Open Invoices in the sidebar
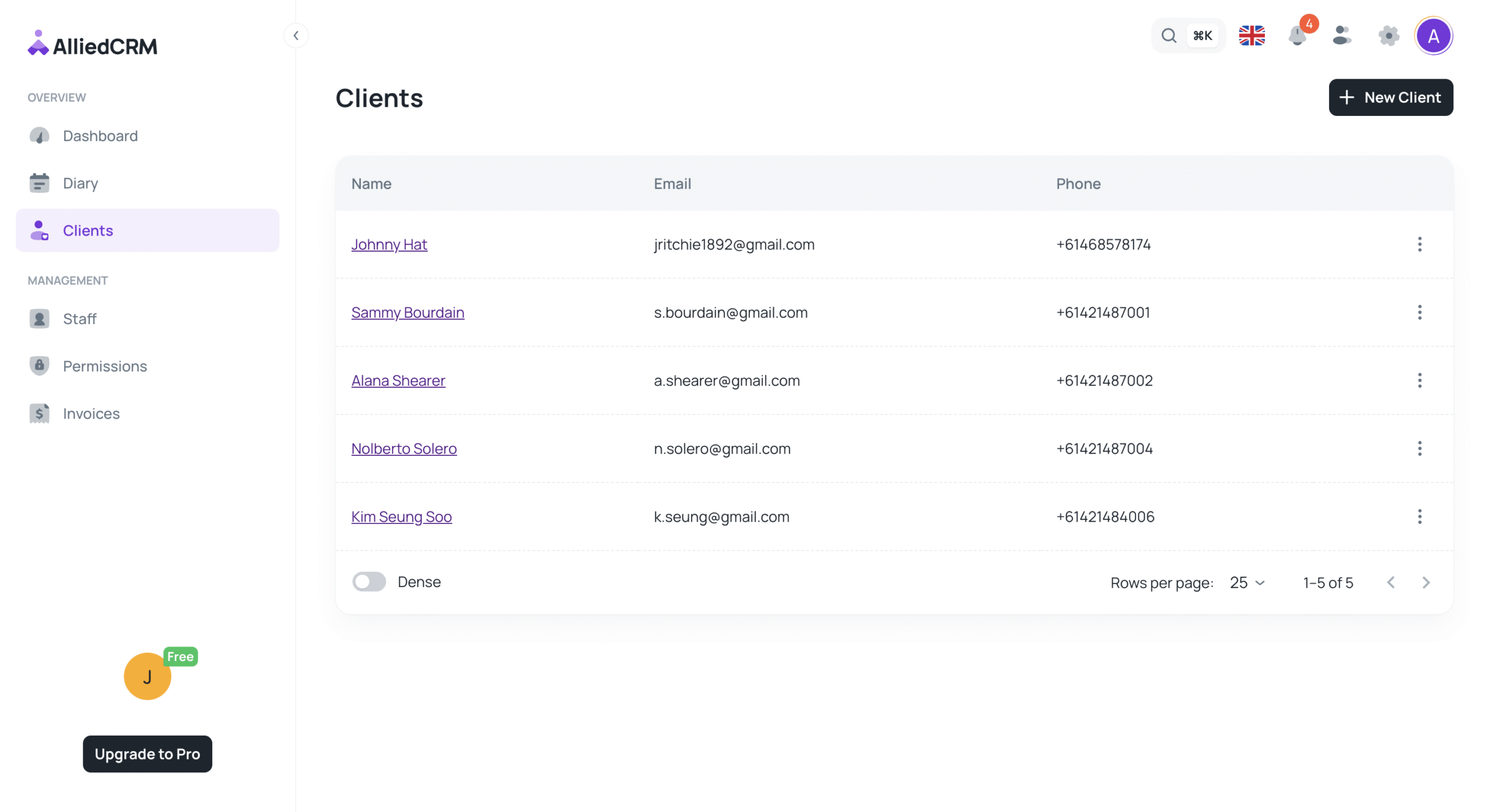This screenshot has height=812, width=1493. click(91, 413)
